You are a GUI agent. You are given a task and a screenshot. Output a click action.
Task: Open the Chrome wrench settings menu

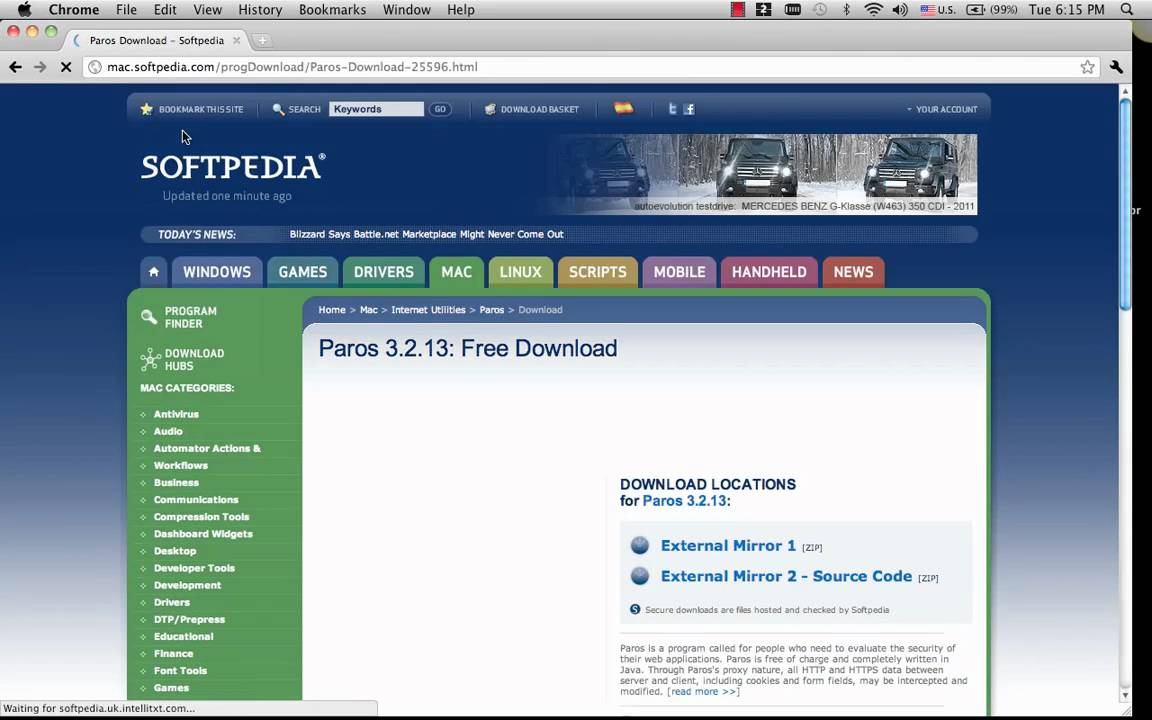1116,67
